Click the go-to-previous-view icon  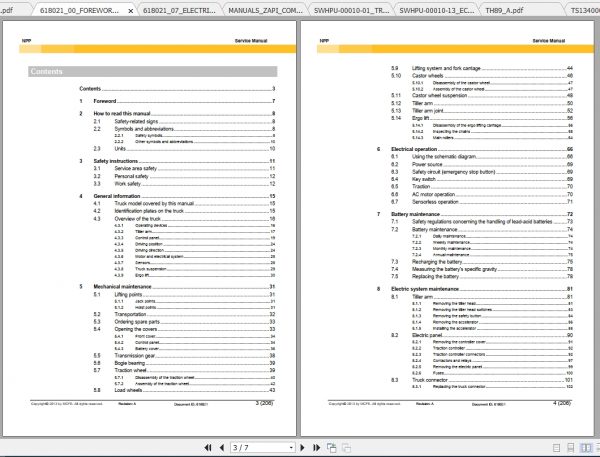click(x=331, y=447)
